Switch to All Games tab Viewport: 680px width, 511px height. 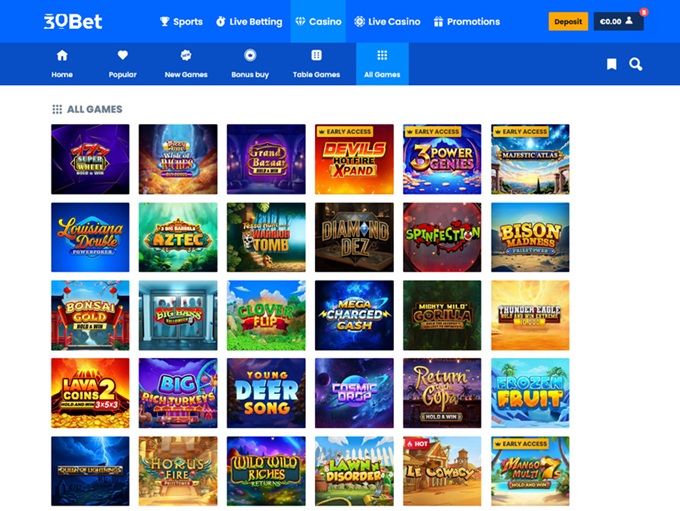click(382, 64)
